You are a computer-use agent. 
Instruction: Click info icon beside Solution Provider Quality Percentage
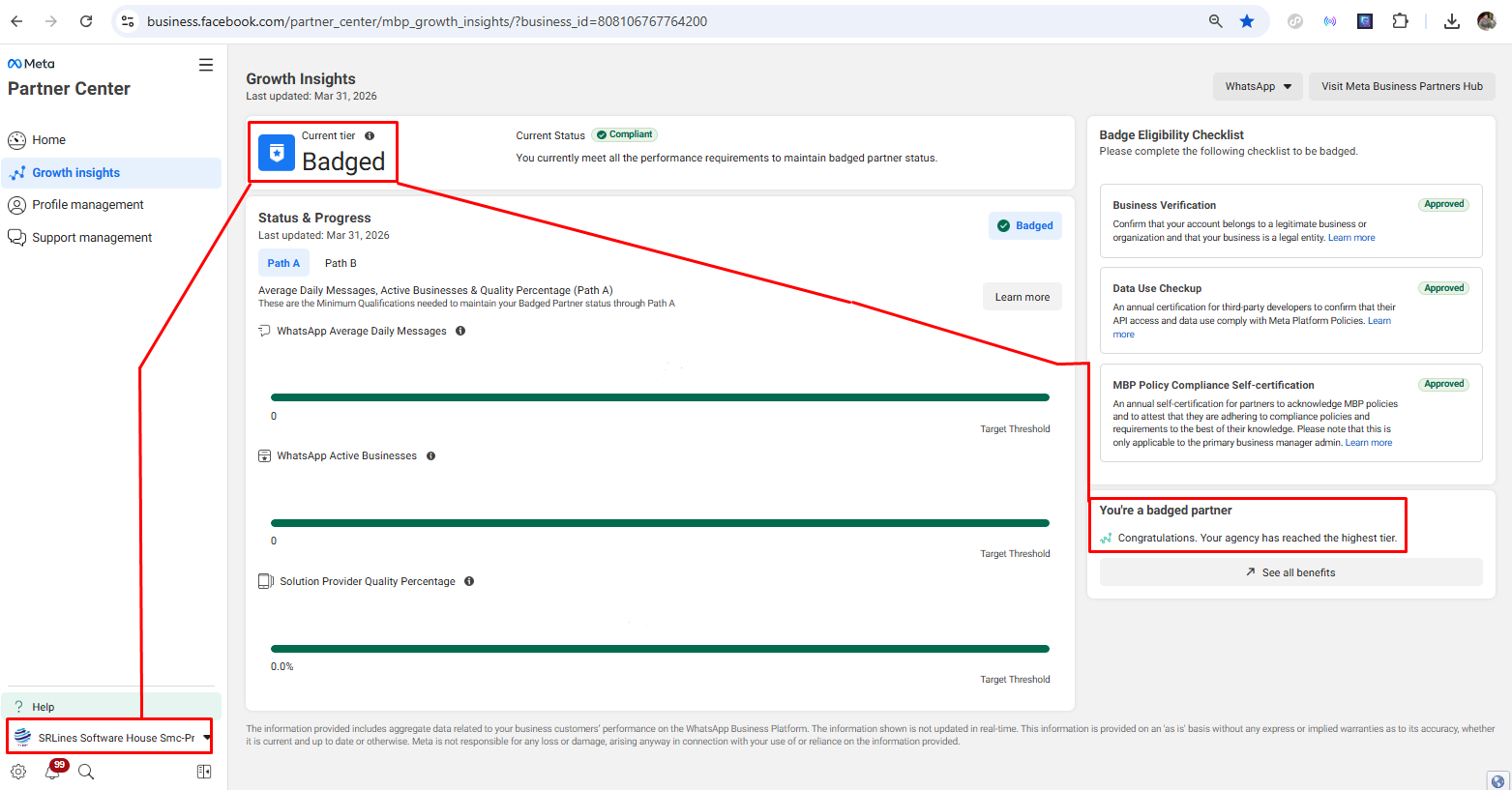(x=469, y=581)
